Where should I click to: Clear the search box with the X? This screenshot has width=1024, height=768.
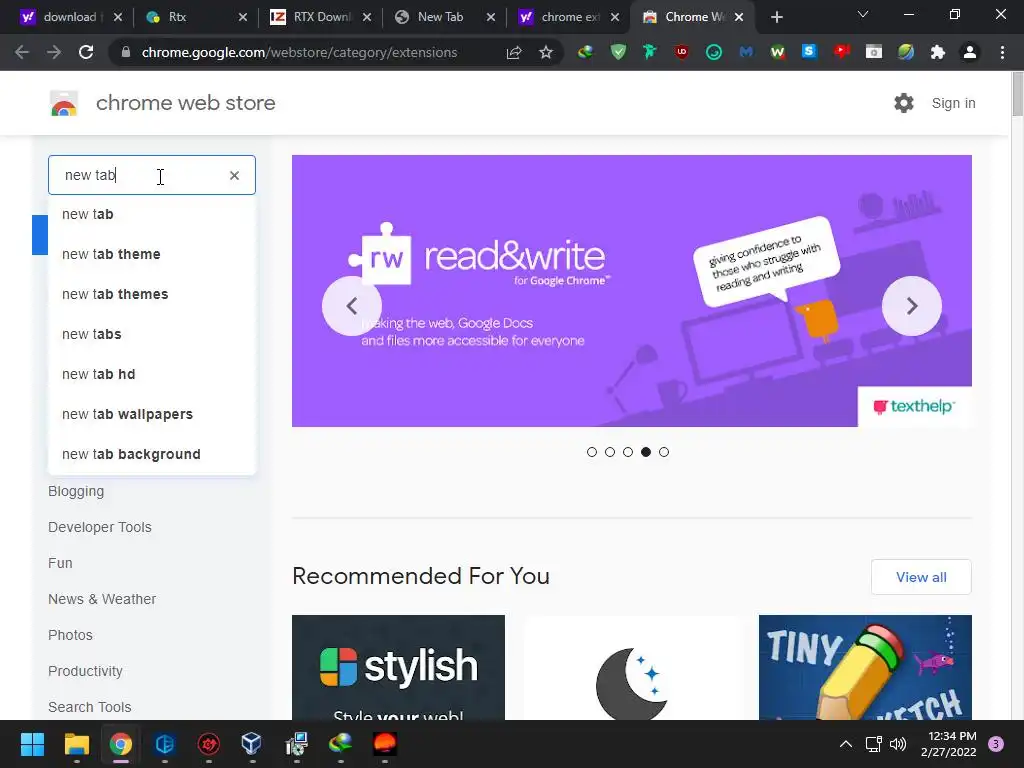tap(234, 175)
